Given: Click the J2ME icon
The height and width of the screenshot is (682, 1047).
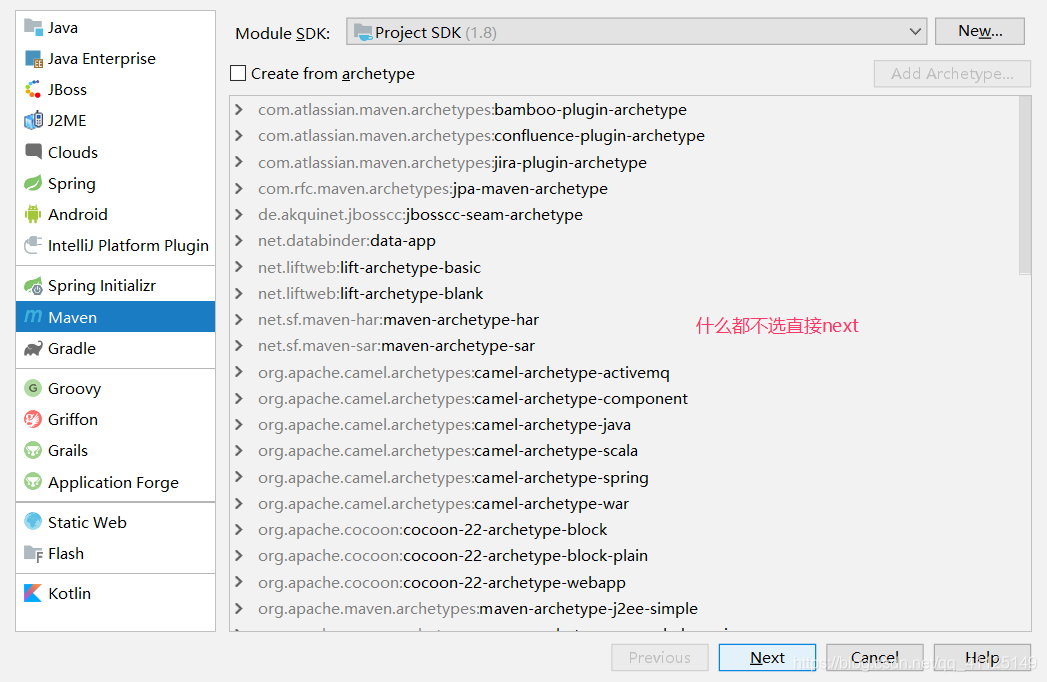Looking at the screenshot, I should pos(33,121).
